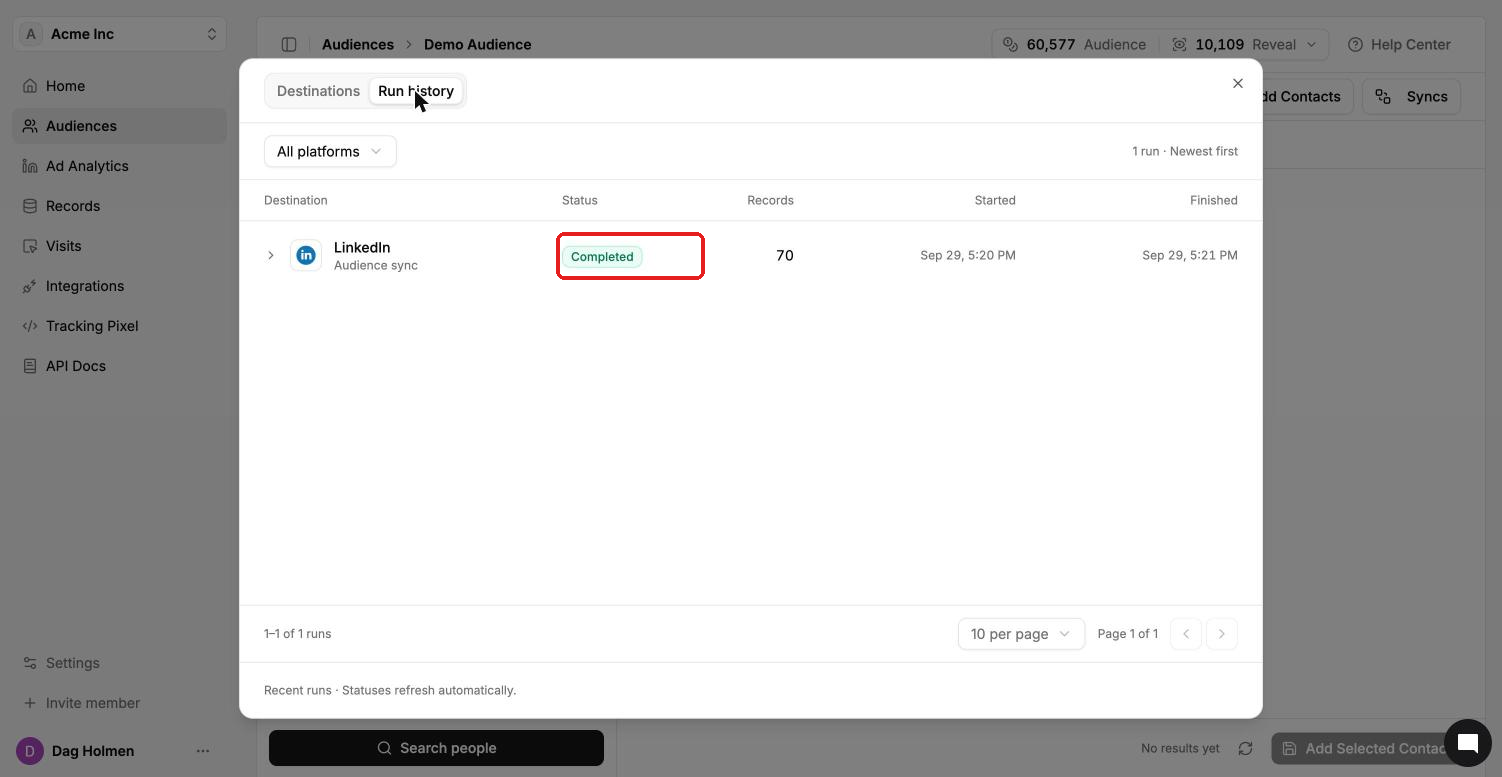Image resolution: width=1502 pixels, height=777 pixels.
Task: Click Invite member
Action: 120,703
